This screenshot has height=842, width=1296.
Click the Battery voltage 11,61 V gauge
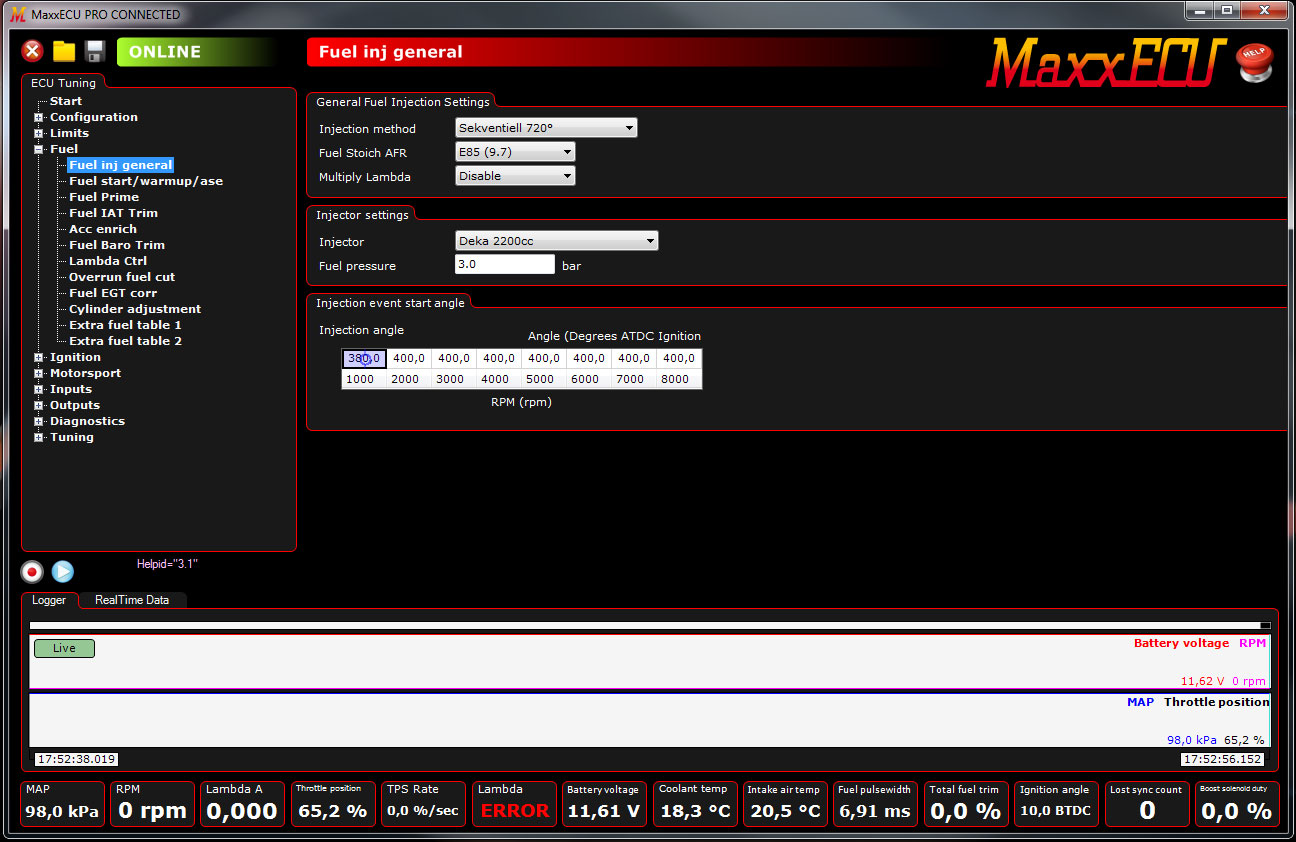(604, 804)
